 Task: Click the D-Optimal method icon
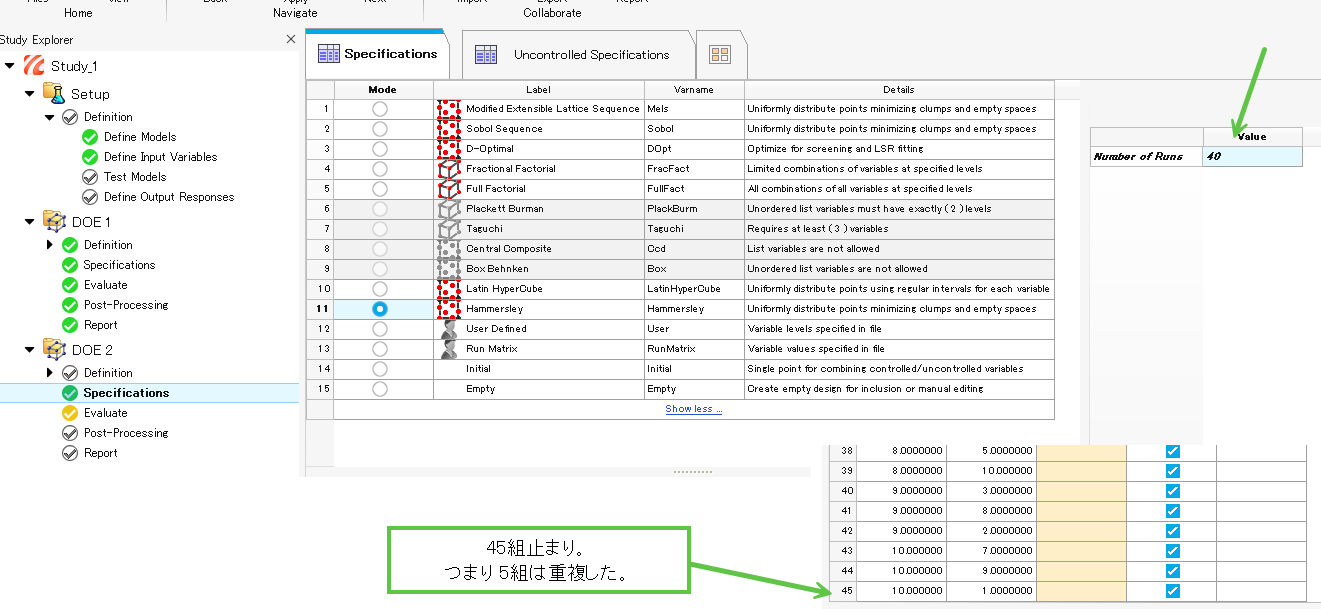[449, 149]
